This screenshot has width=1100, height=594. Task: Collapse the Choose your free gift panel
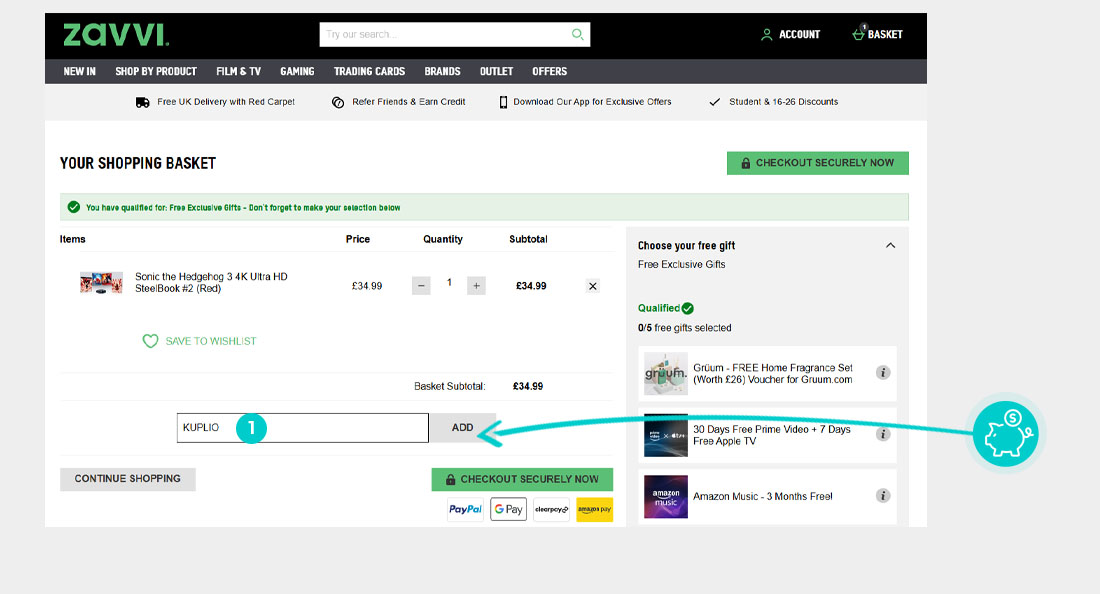890,245
